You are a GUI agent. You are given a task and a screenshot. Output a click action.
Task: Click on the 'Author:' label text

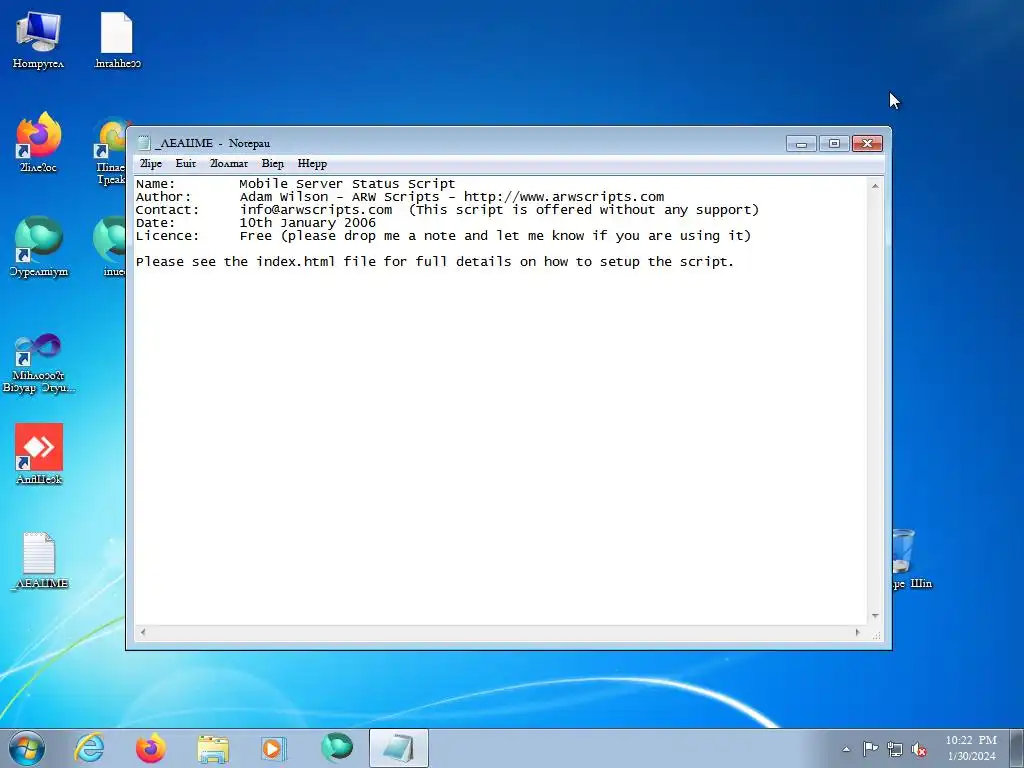[x=163, y=197]
